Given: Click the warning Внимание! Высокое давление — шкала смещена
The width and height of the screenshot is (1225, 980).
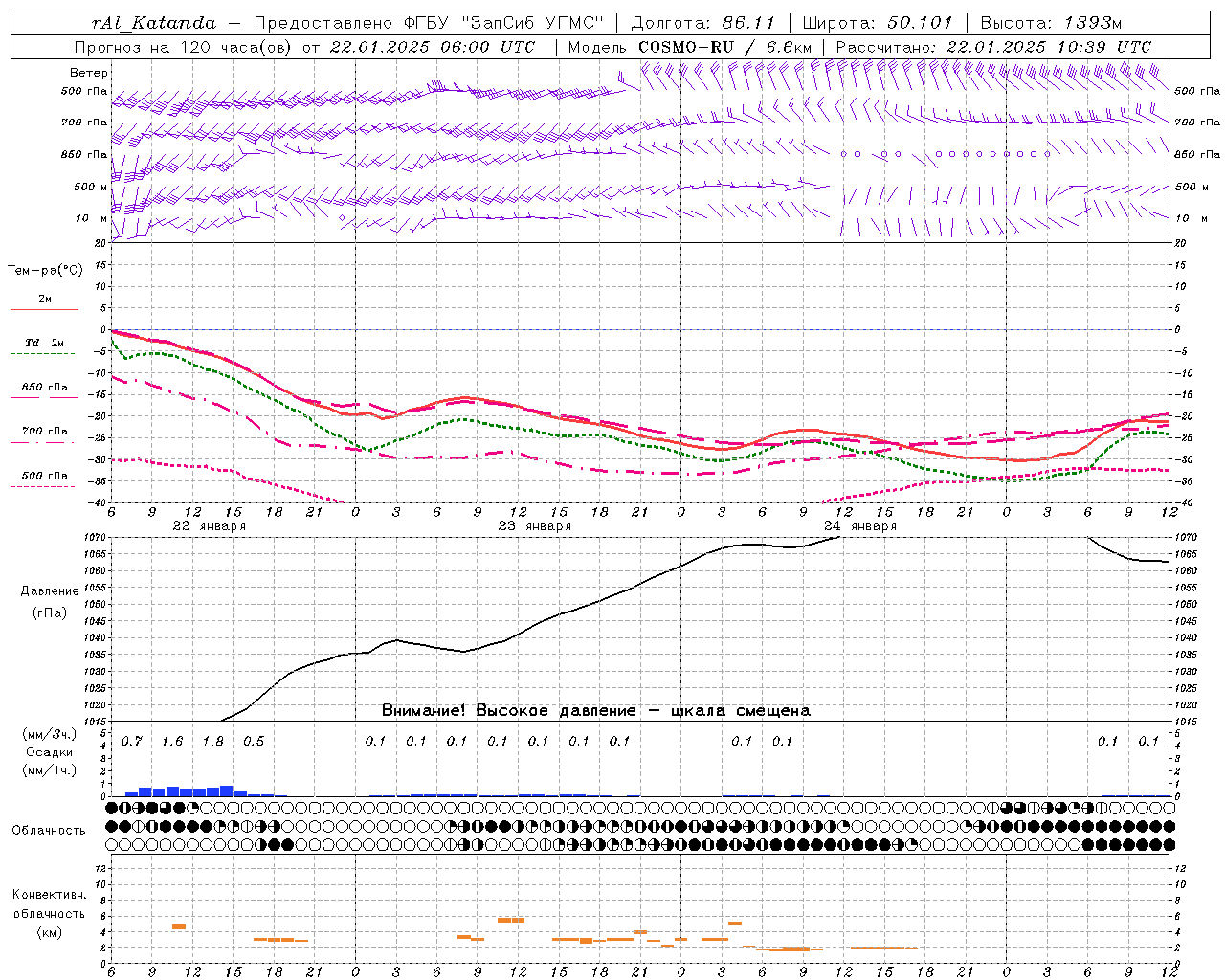Looking at the screenshot, I should (x=596, y=711).
